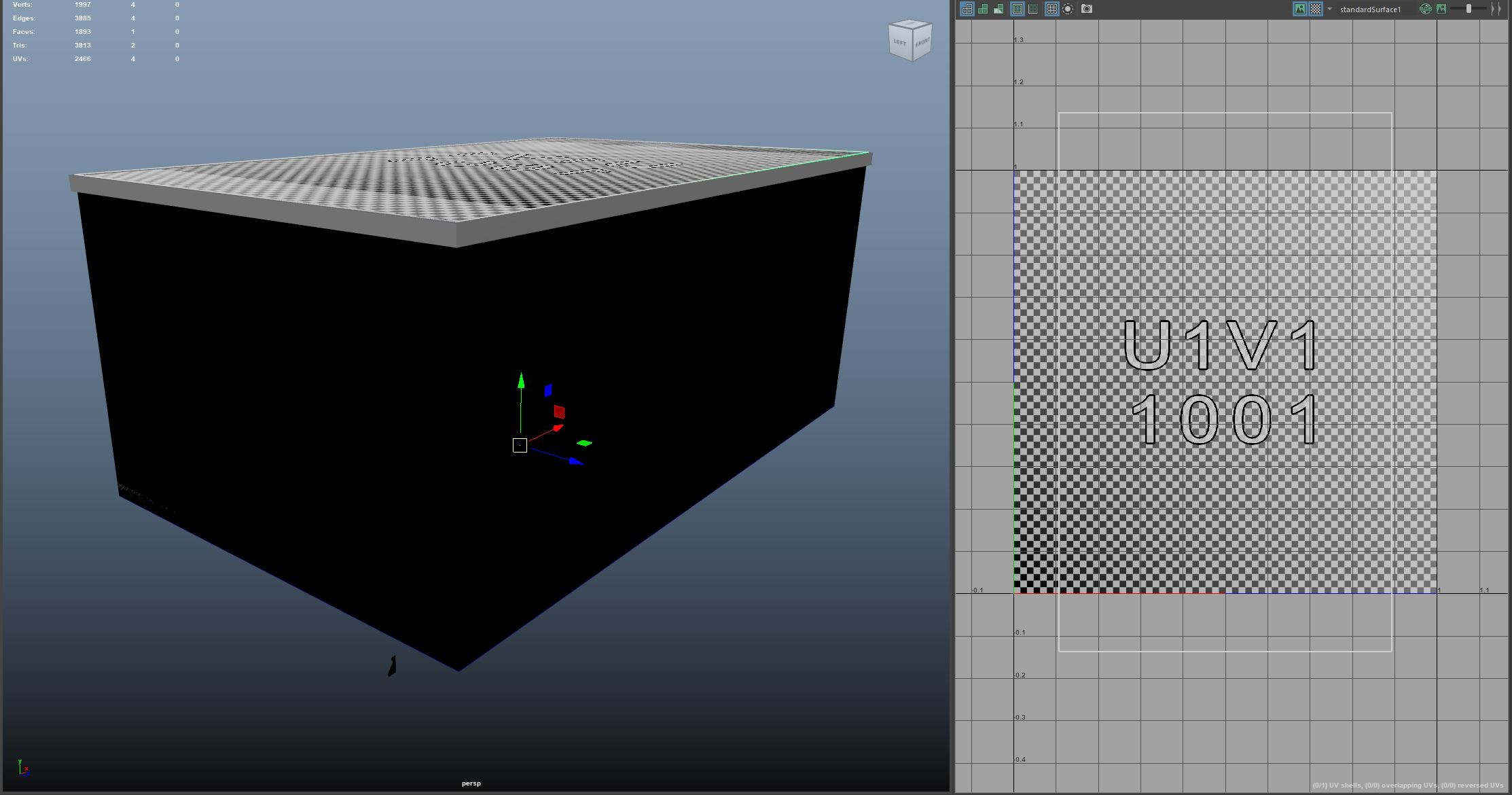Toggle image display in UV editor
This screenshot has width=1512, height=795.
click(1299, 9)
